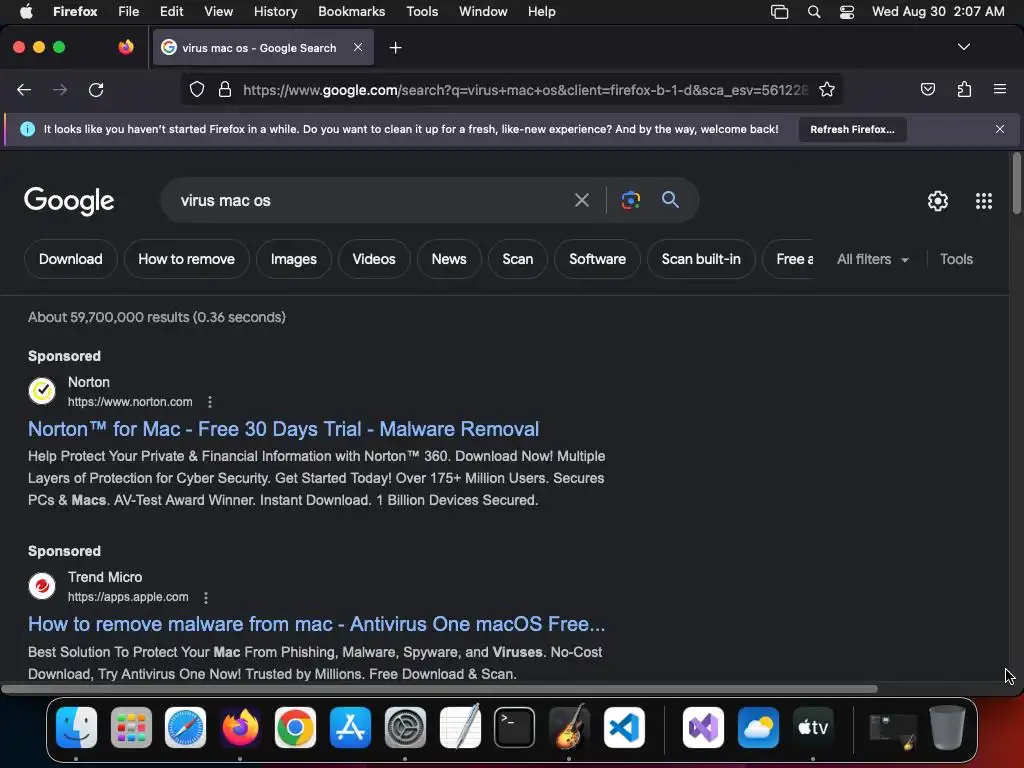Open the Tools search options
This screenshot has height=768, width=1024.
tap(956, 259)
